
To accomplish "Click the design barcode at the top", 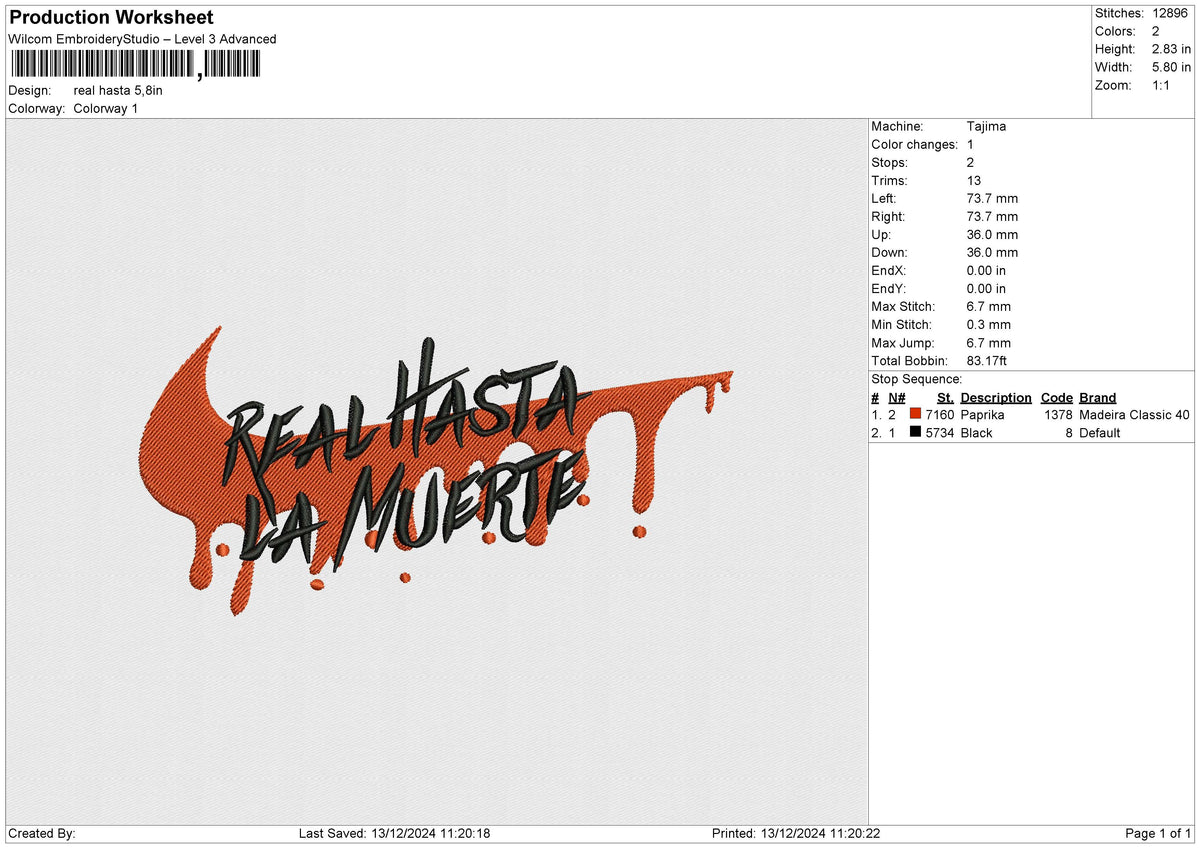I will click(135, 66).
